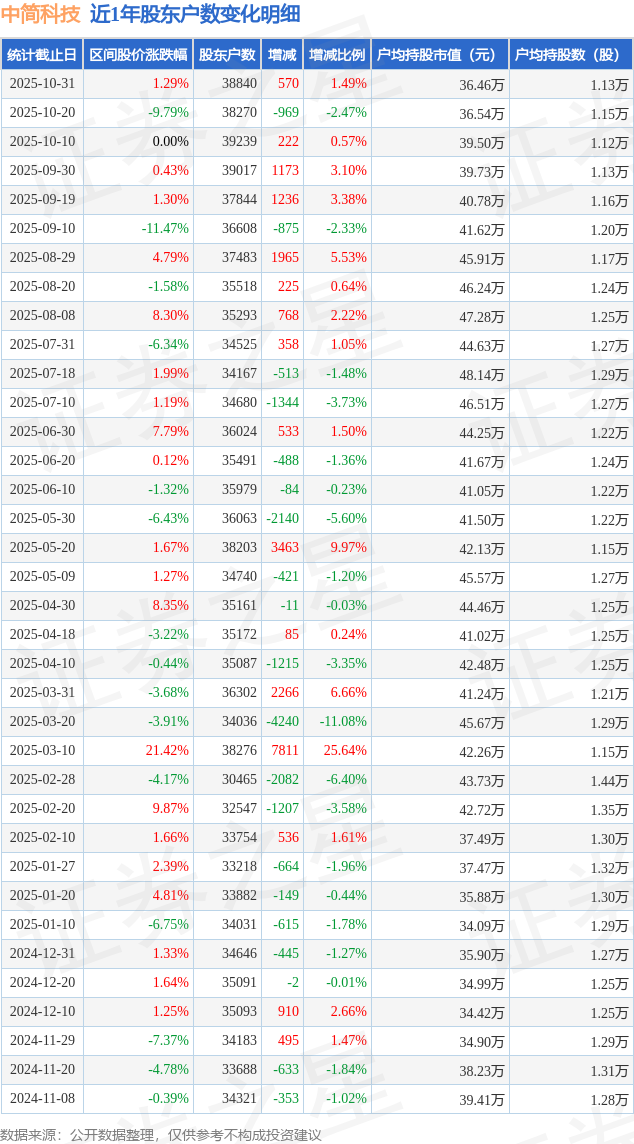Click the 统计截止日 column header

[42, 55]
